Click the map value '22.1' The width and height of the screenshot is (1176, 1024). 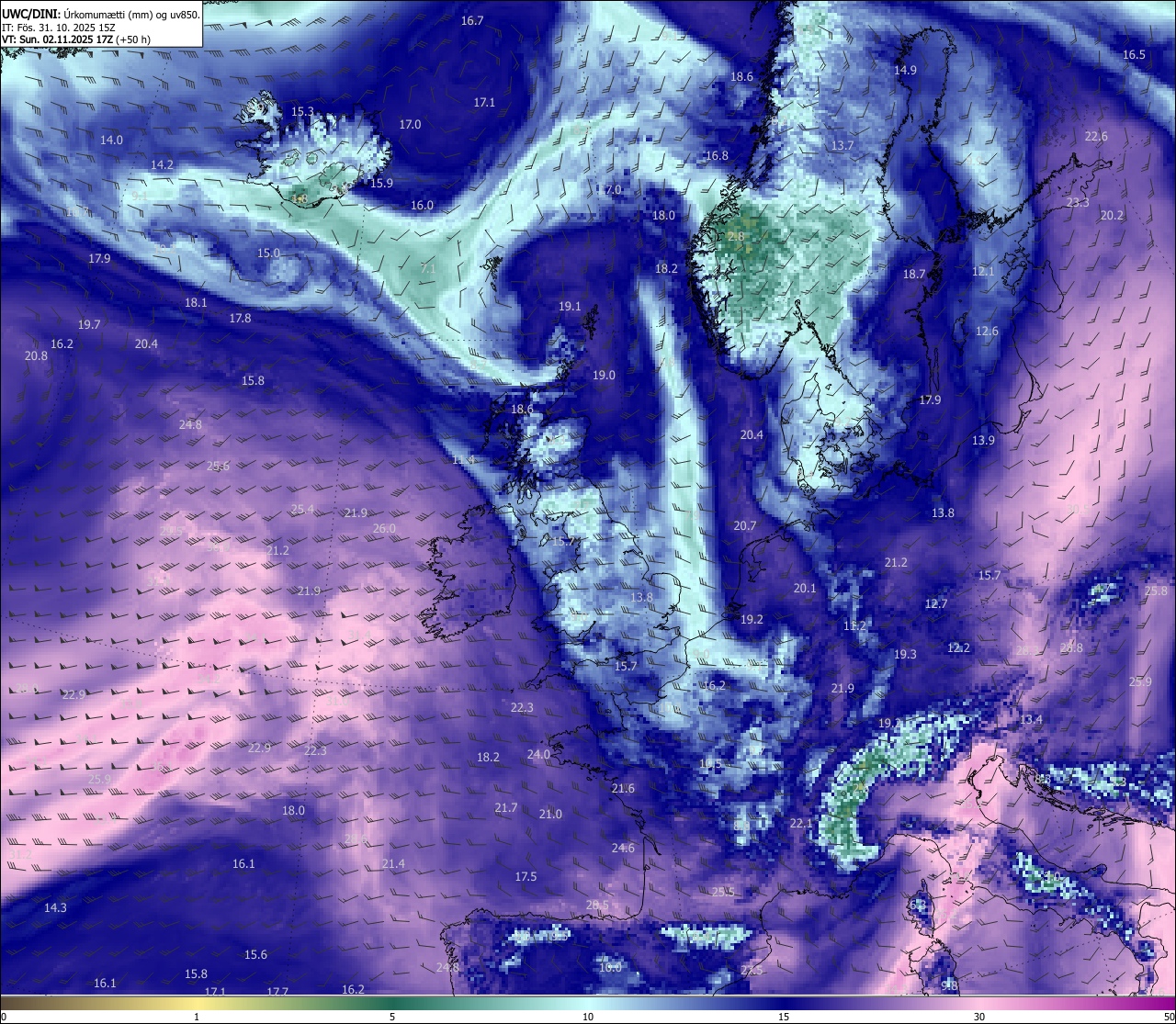(x=801, y=823)
